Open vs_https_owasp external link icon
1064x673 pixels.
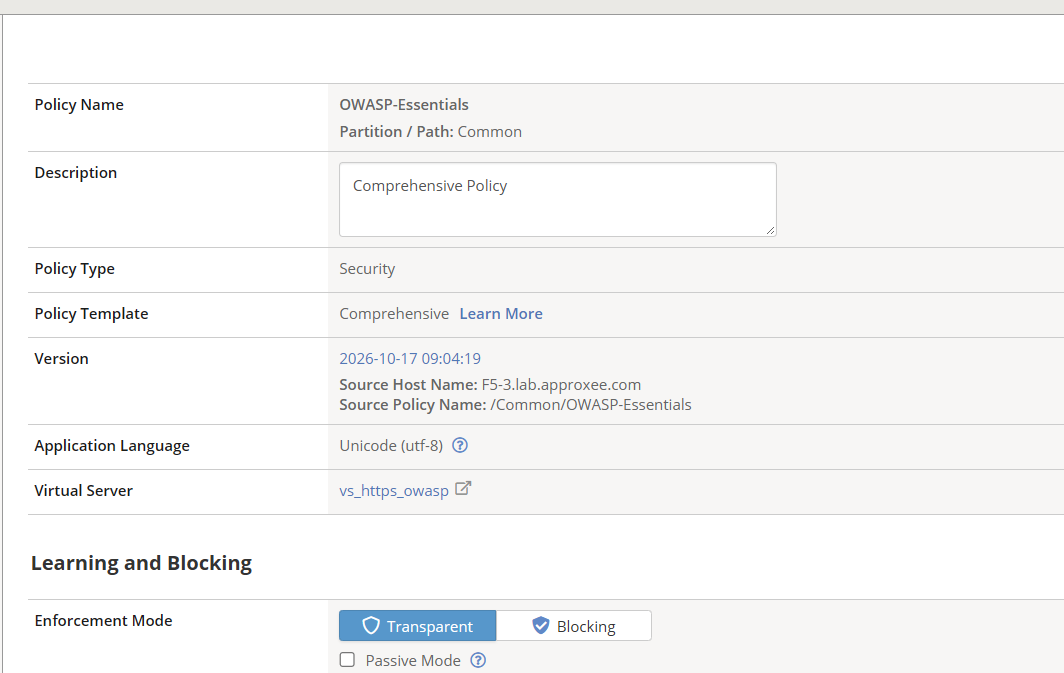pos(463,488)
